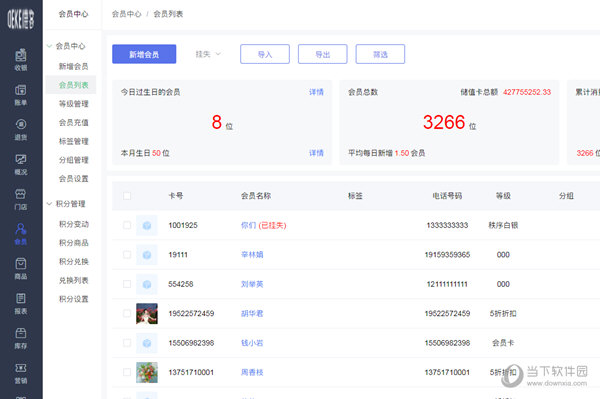Open 详情 link for today's birthdays
The width and height of the screenshot is (600, 399).
316,92
